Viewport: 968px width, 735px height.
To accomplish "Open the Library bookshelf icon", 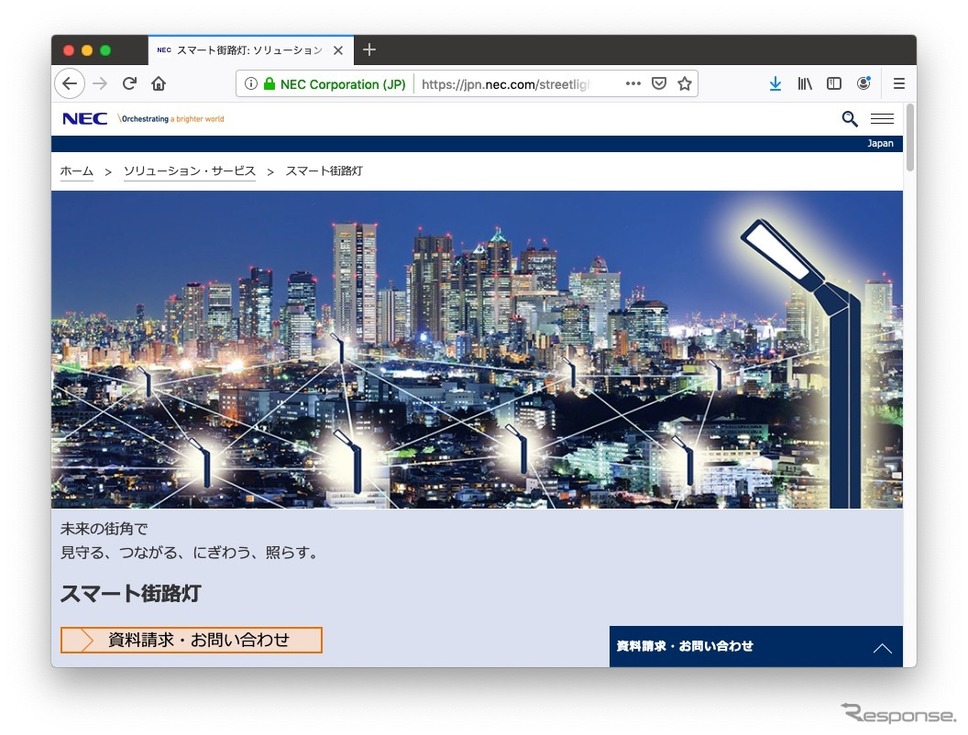I will [x=804, y=84].
